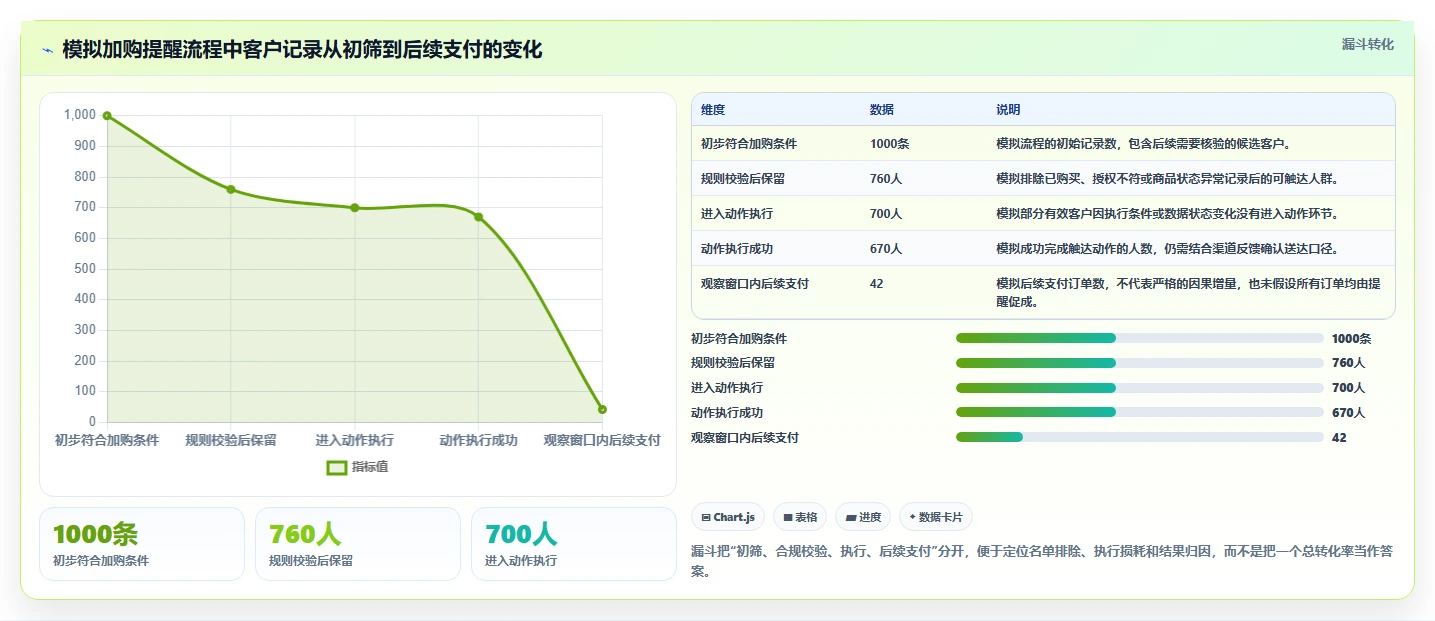Click x-axis label 观察窗口内后续支付
This screenshot has height=621, width=1435.
coord(602,440)
